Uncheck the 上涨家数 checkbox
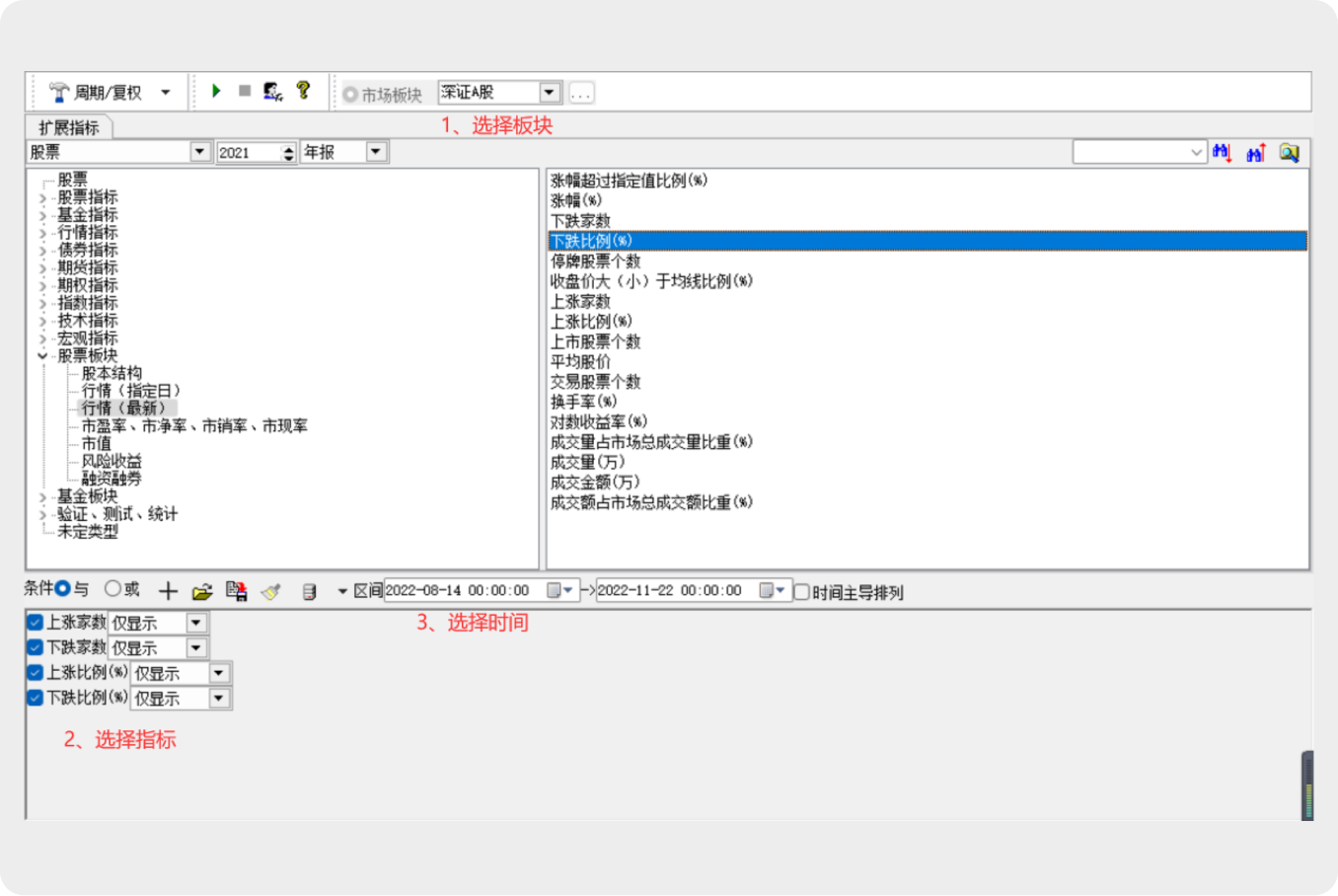 coord(36,623)
